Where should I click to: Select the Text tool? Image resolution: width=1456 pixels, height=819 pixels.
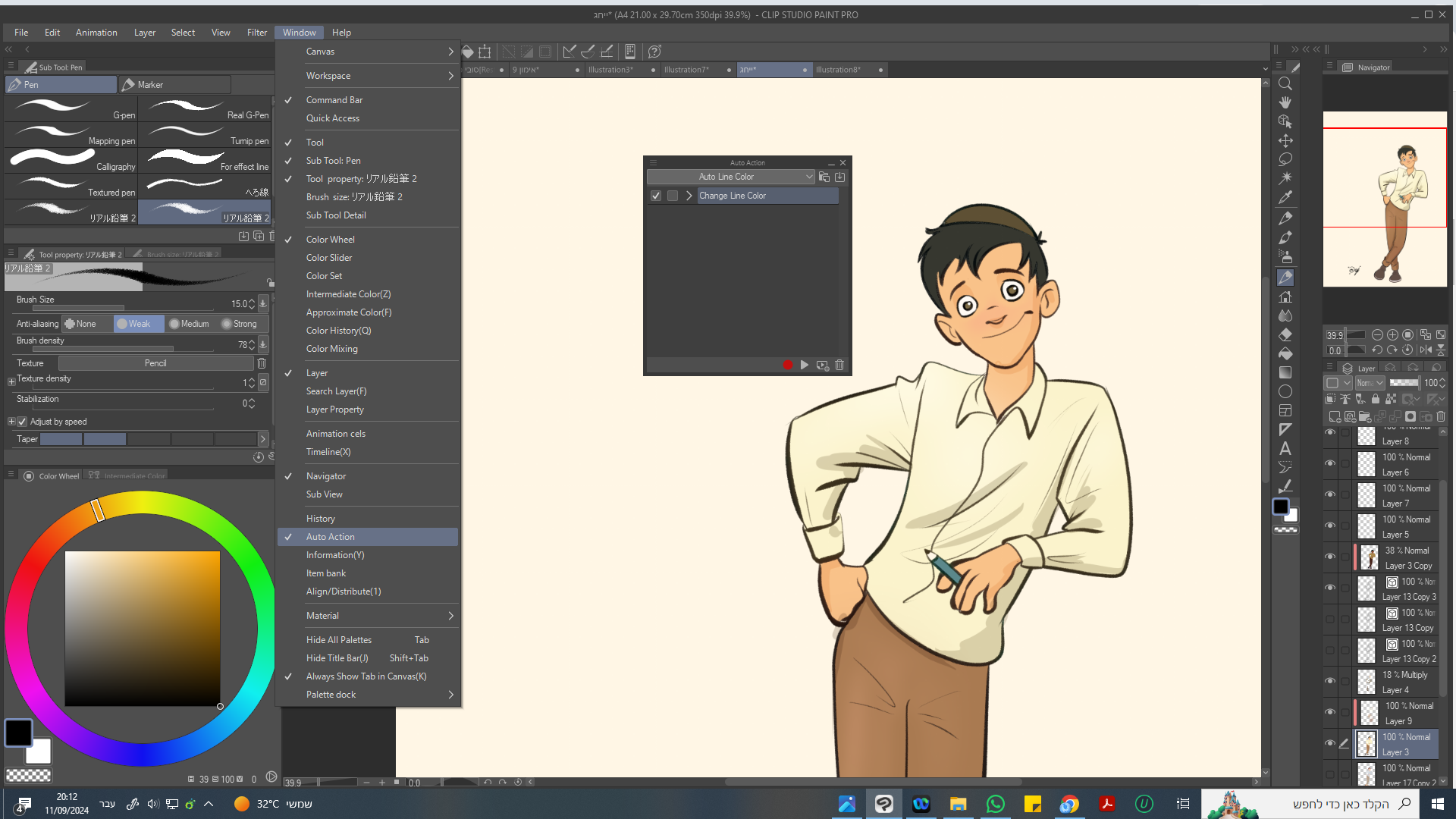(x=1285, y=448)
